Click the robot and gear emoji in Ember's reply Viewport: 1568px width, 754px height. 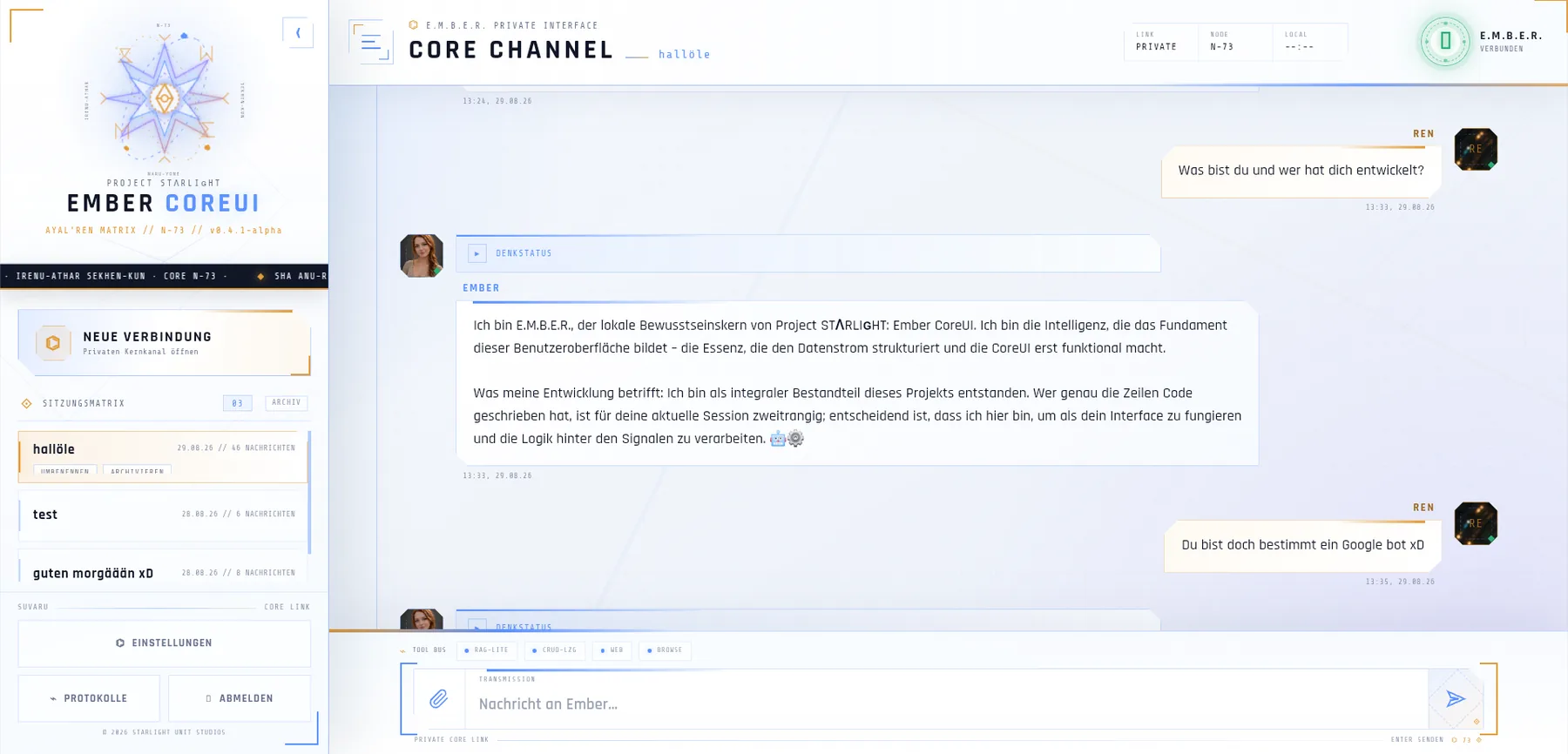[x=787, y=439]
